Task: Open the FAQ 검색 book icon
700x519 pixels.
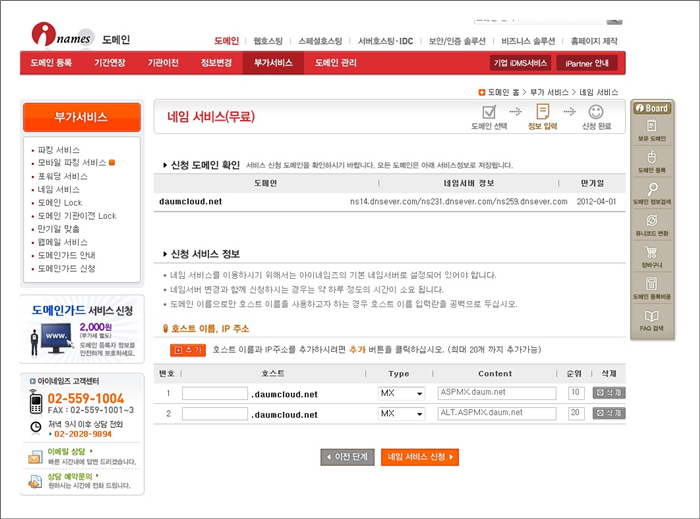Action: [652, 320]
